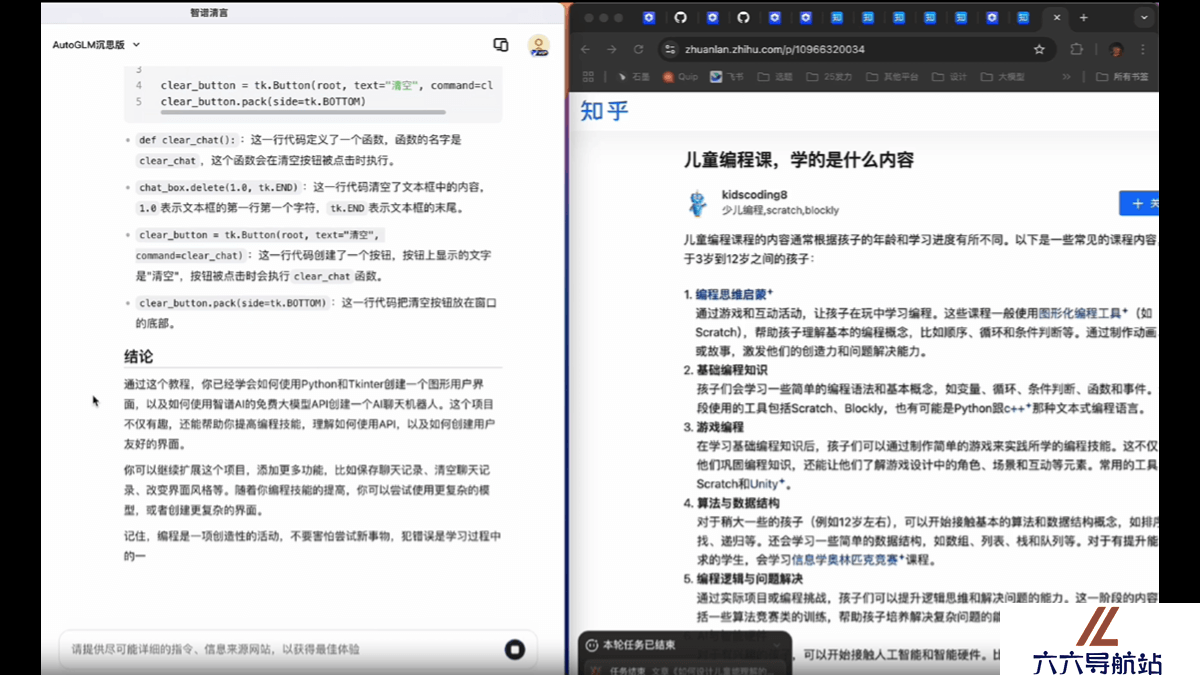
Task: Open a new browser tab
Action: [x=1084, y=18]
